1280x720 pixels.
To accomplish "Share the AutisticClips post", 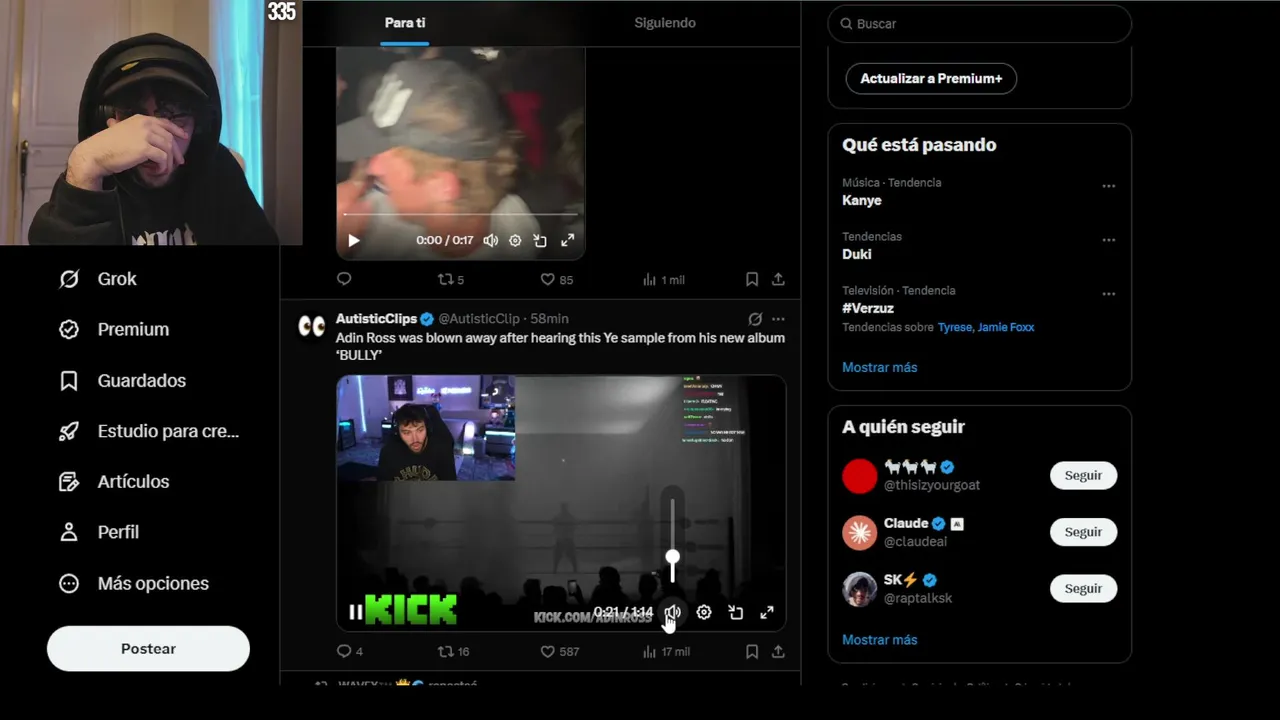I will 778,651.
